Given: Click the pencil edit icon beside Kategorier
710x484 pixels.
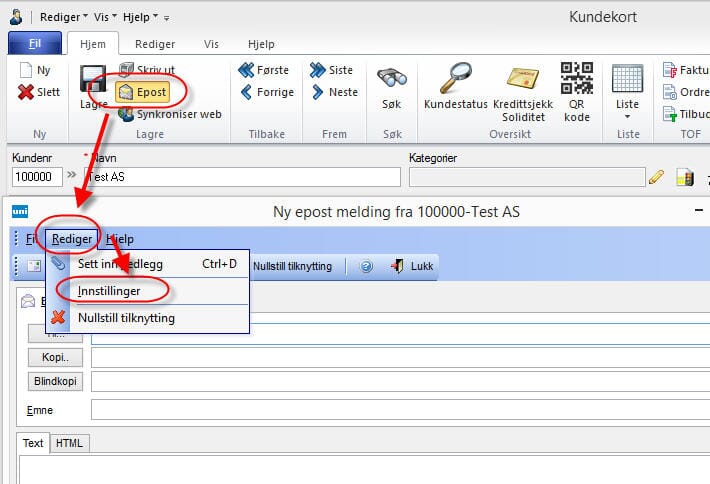Looking at the screenshot, I should coord(657,177).
